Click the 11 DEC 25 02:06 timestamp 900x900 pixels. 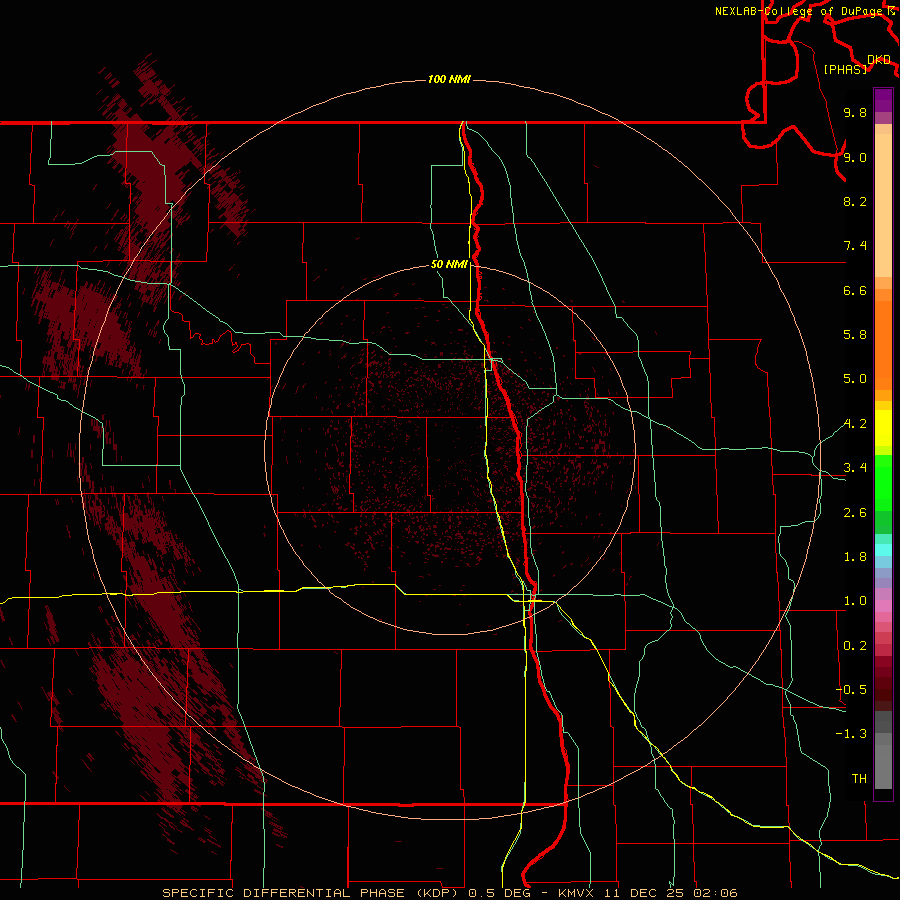tap(670, 893)
